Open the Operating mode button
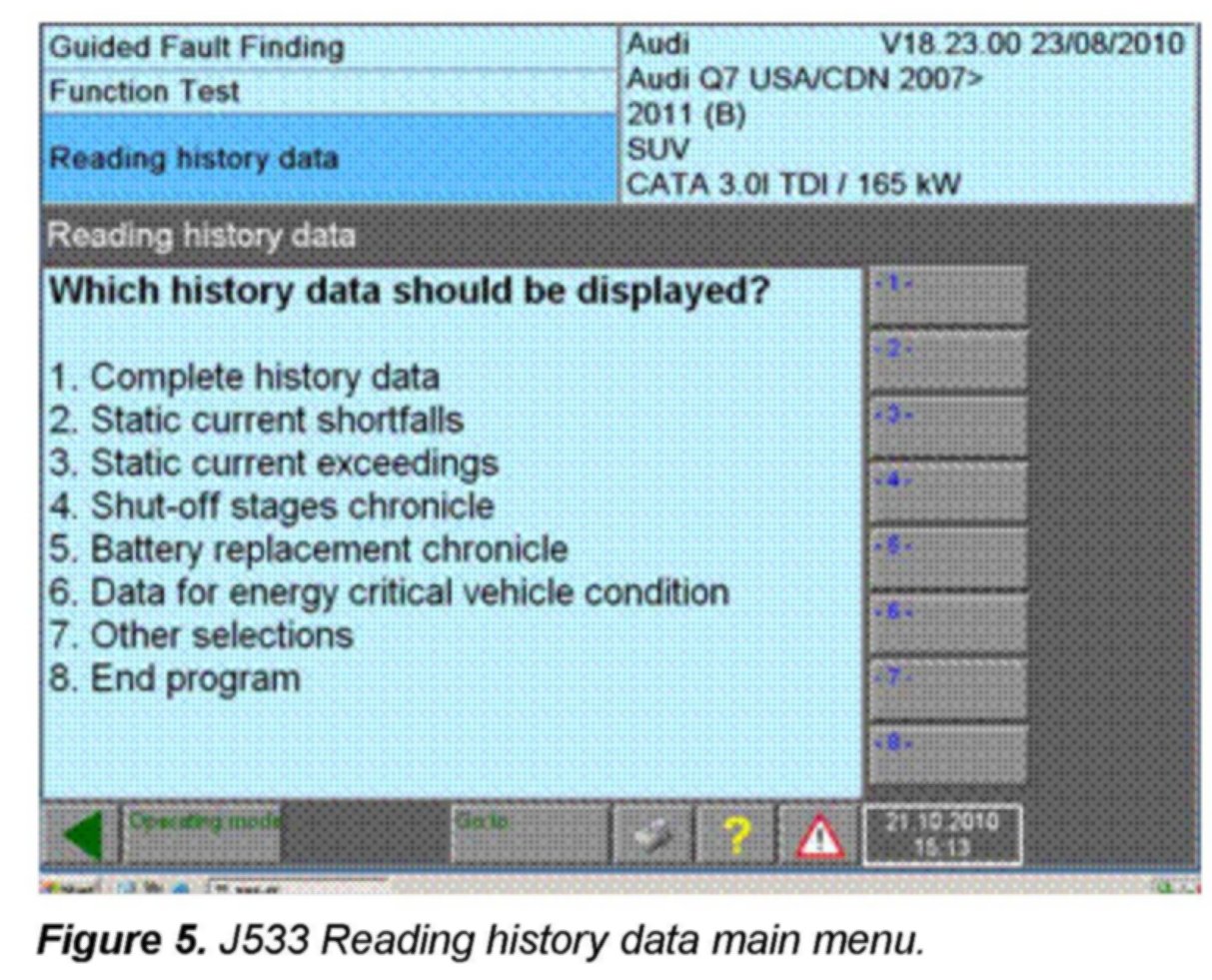 pos(201,835)
